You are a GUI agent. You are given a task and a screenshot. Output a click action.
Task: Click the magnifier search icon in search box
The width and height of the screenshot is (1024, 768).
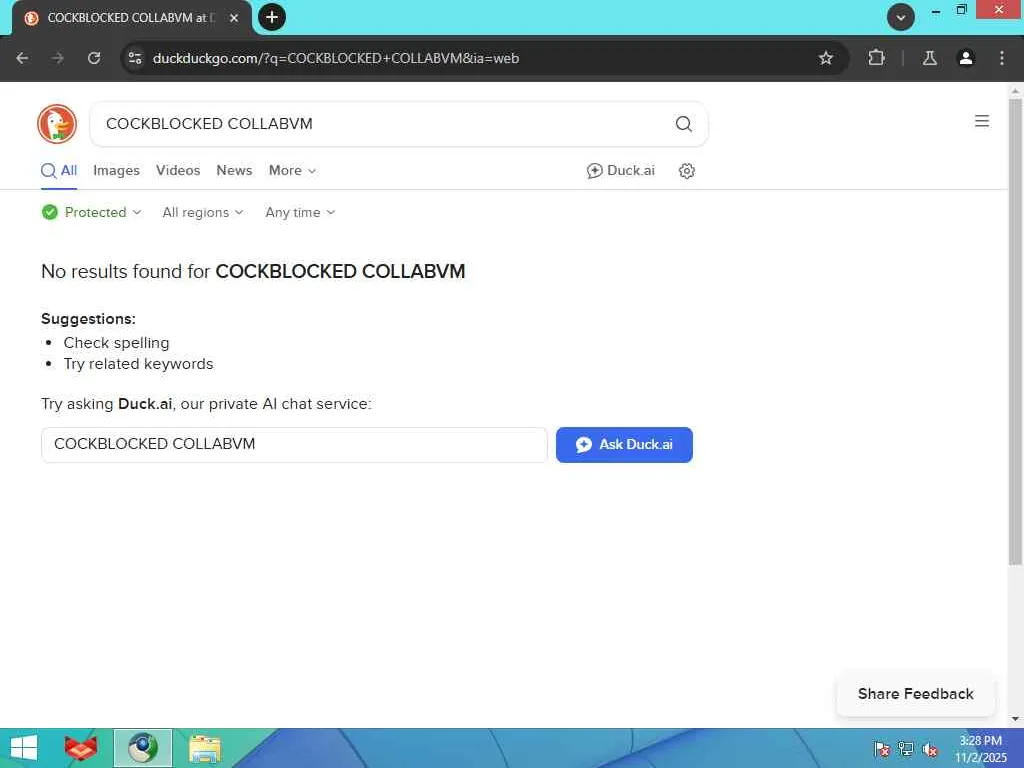pos(683,123)
